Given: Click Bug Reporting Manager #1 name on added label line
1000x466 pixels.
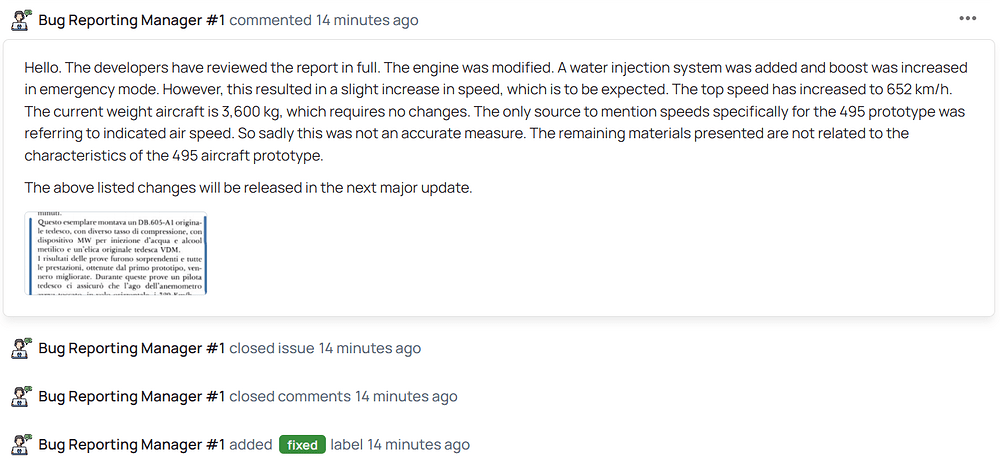Looking at the screenshot, I should (131, 444).
